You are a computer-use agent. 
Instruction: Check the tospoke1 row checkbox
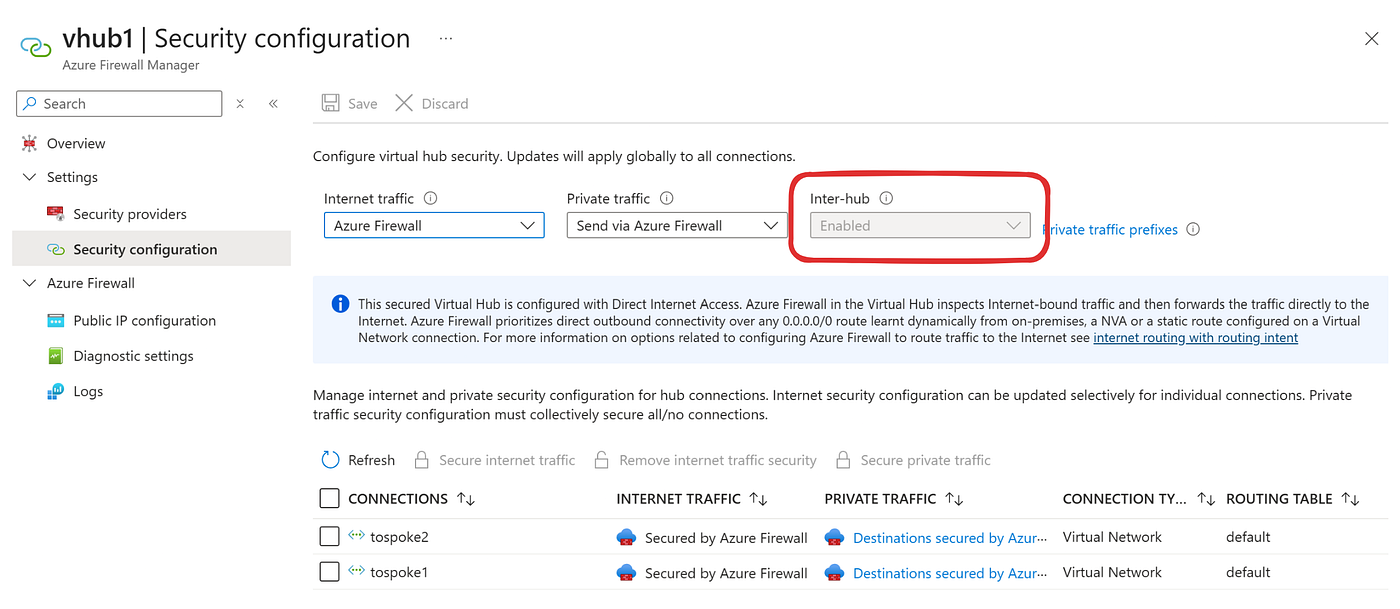[329, 572]
